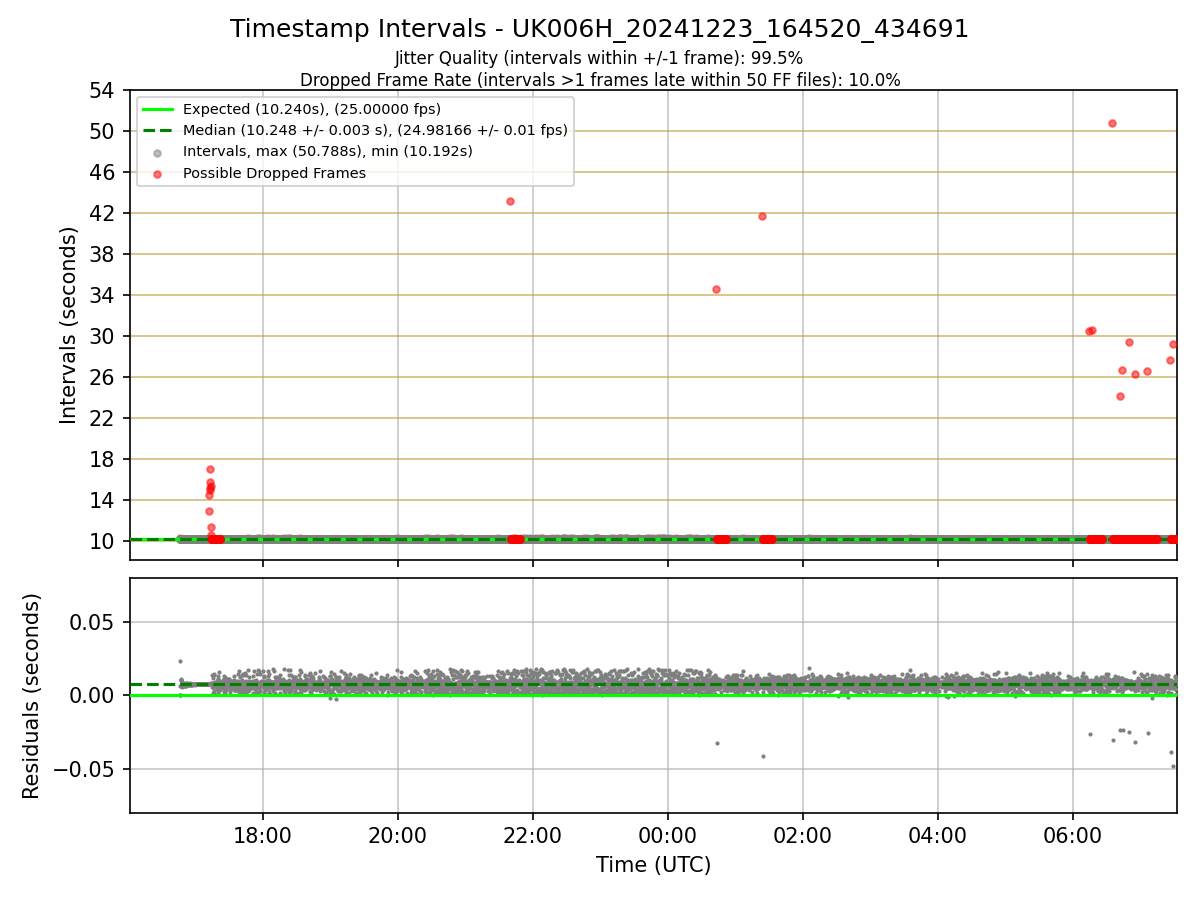1200x900 pixels.
Task: Click the red dropped-frame point near 34.5 seconds
Action: 716,289
